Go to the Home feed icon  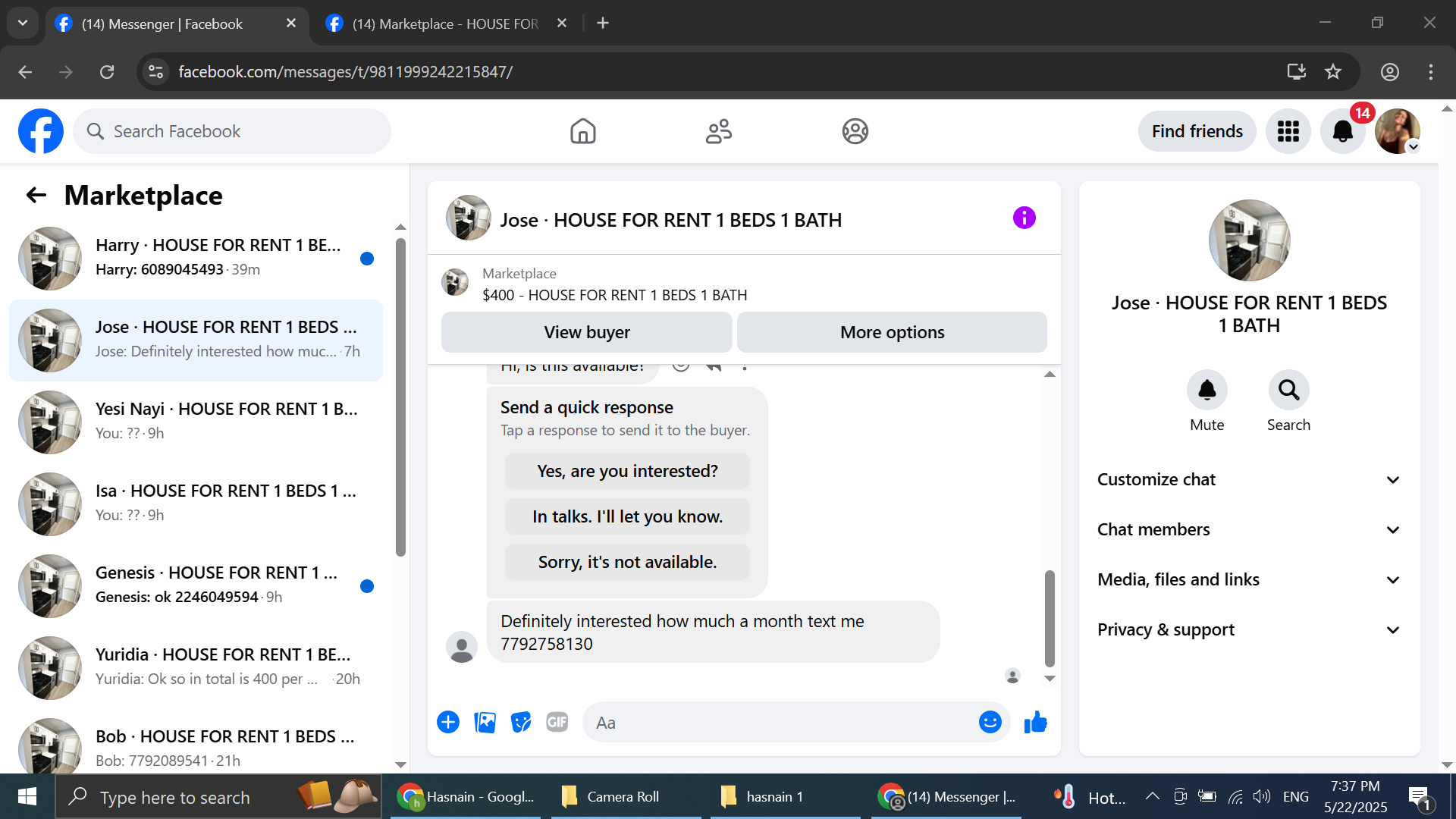pyautogui.click(x=582, y=131)
